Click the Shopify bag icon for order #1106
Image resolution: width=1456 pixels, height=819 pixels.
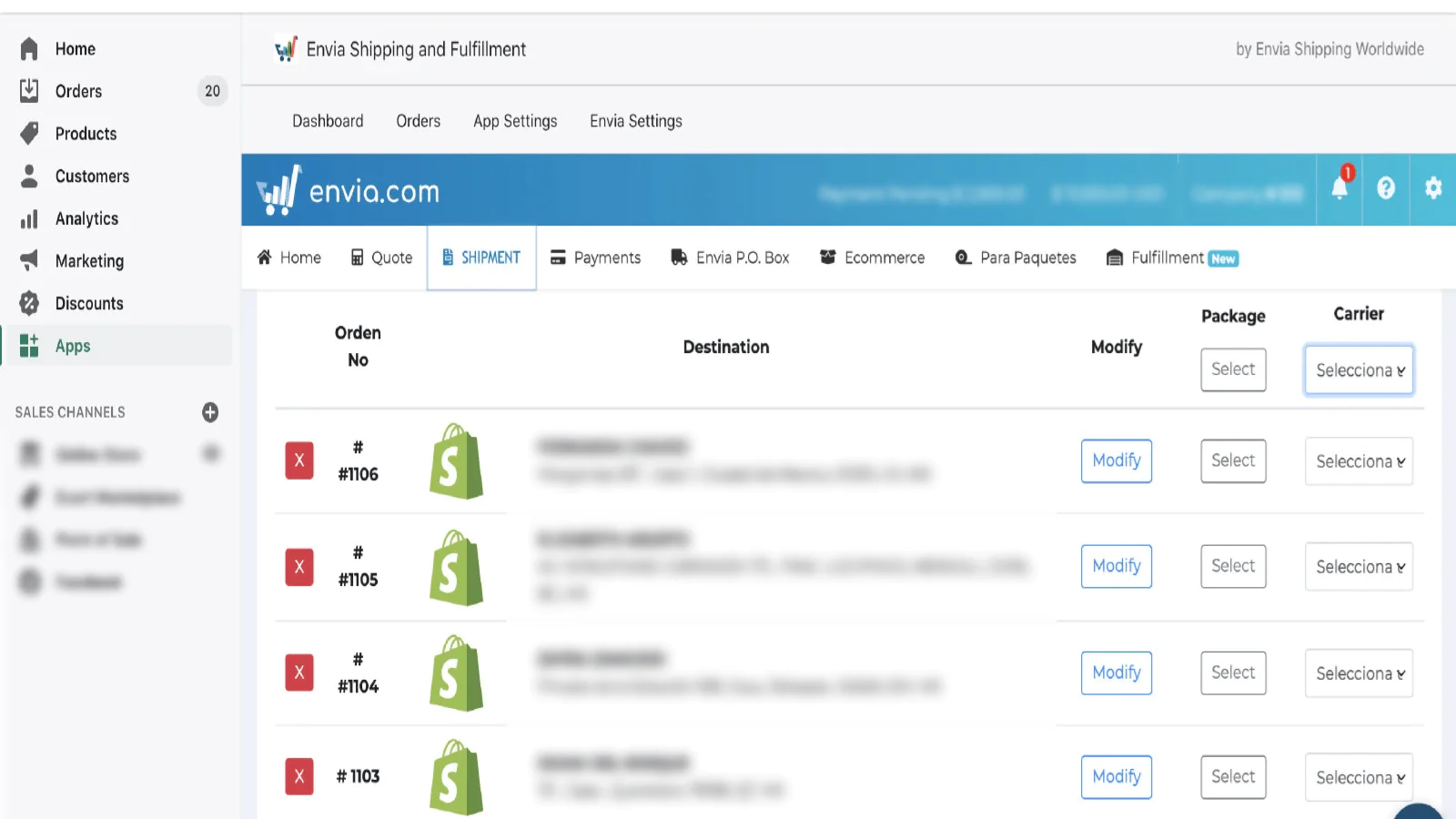tap(456, 460)
